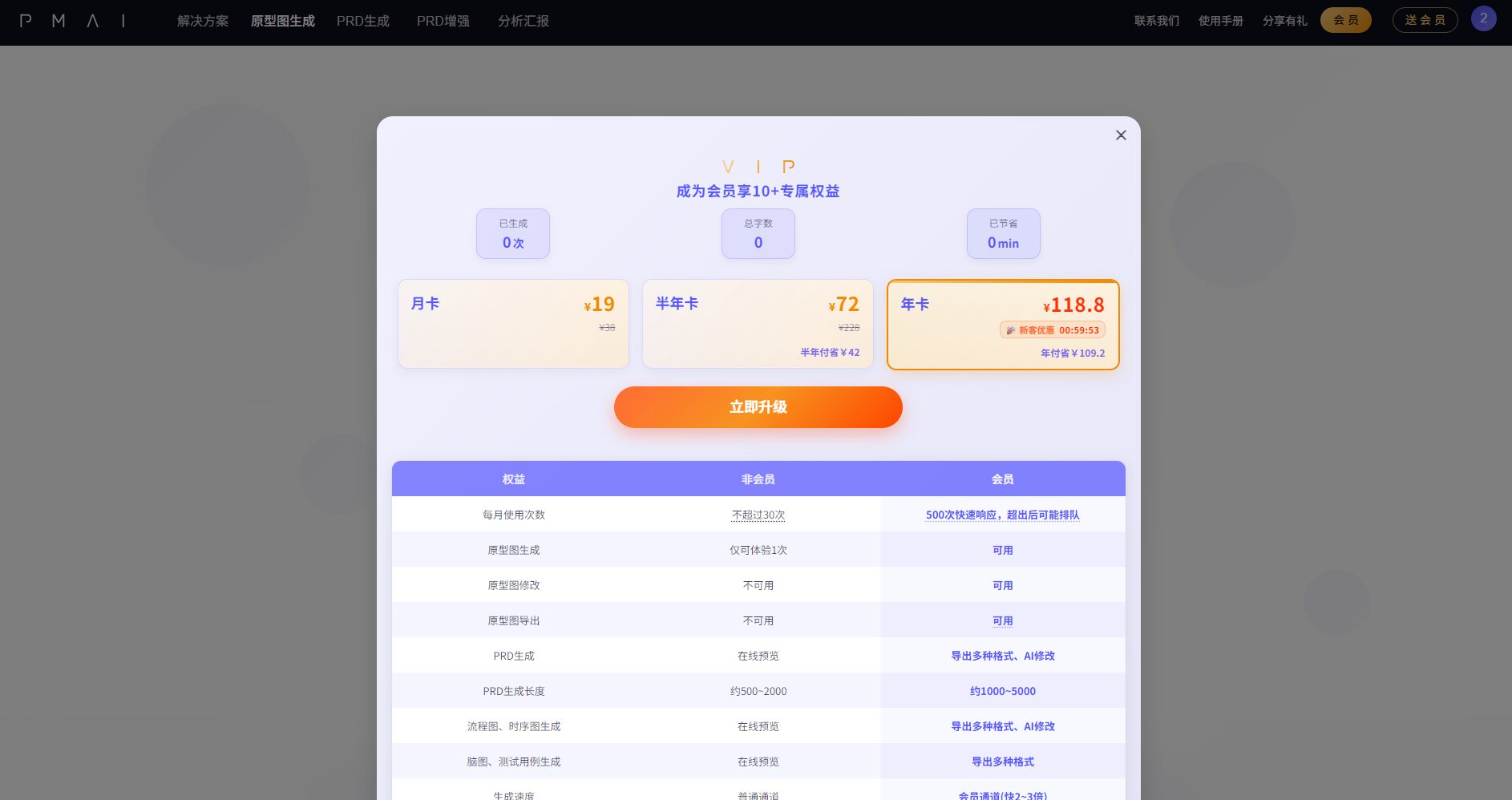Open the 解决方案 menu item
This screenshot has width=1512, height=800.
[x=203, y=21]
